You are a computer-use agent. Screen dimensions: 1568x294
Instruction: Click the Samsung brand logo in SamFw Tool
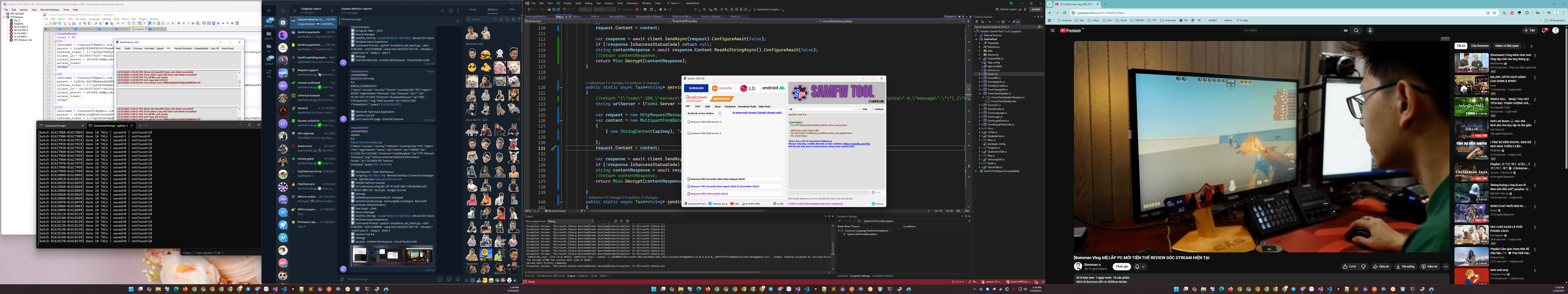pyautogui.click(x=696, y=88)
